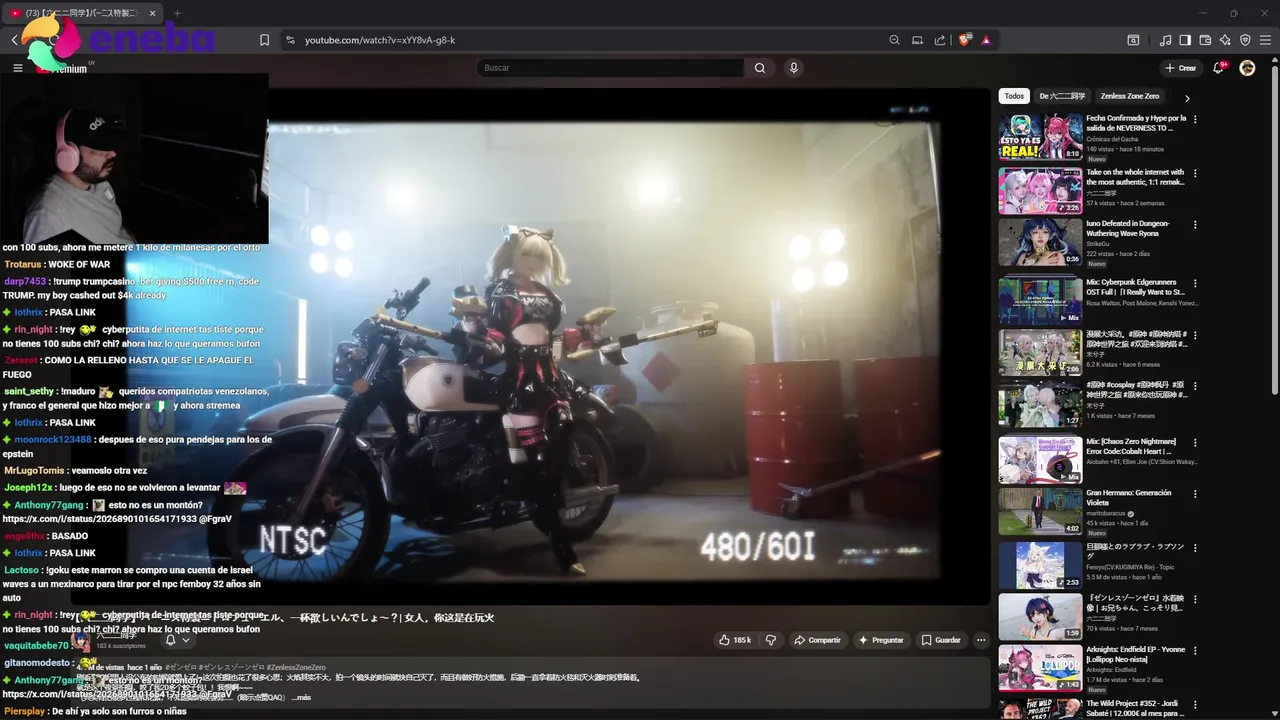Like the video with 185 k likes
This screenshot has height=720, width=1280.
pos(735,640)
